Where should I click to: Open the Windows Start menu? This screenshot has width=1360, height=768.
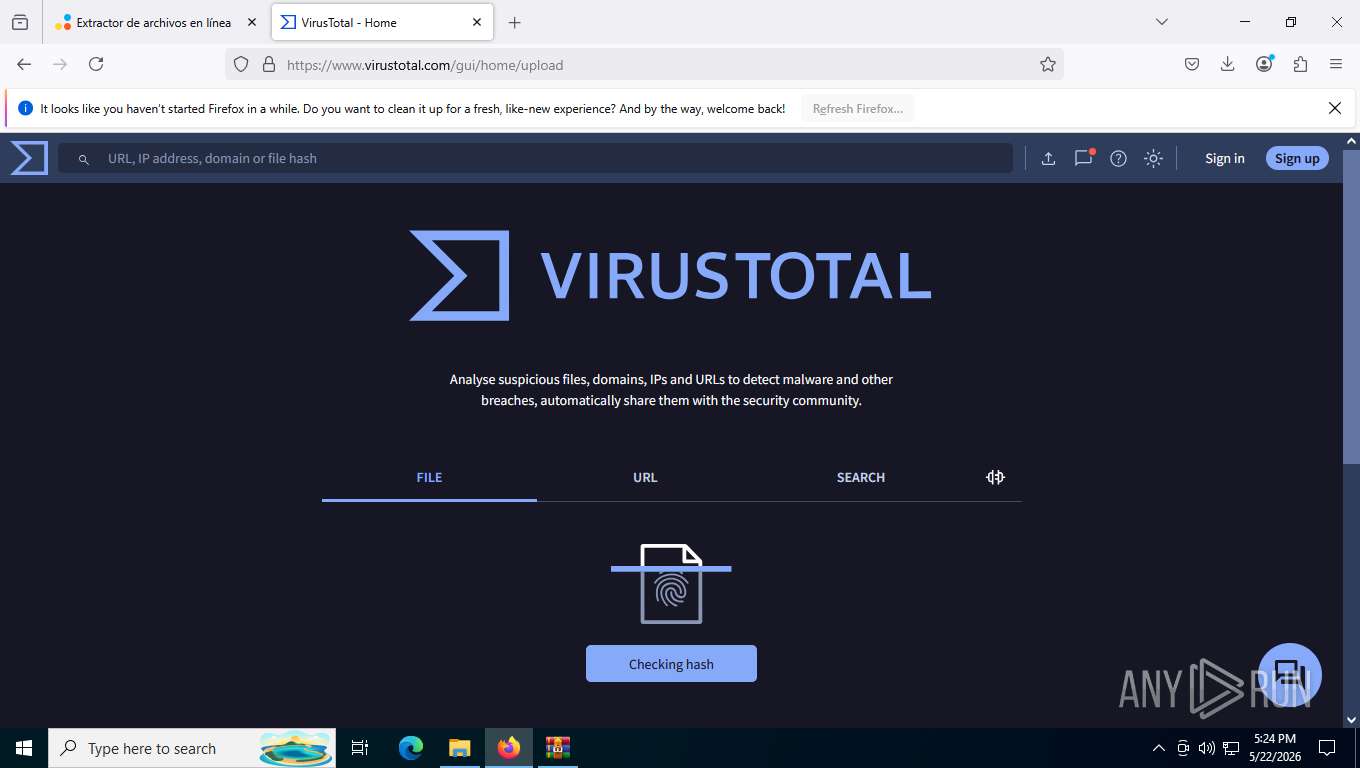click(24, 748)
